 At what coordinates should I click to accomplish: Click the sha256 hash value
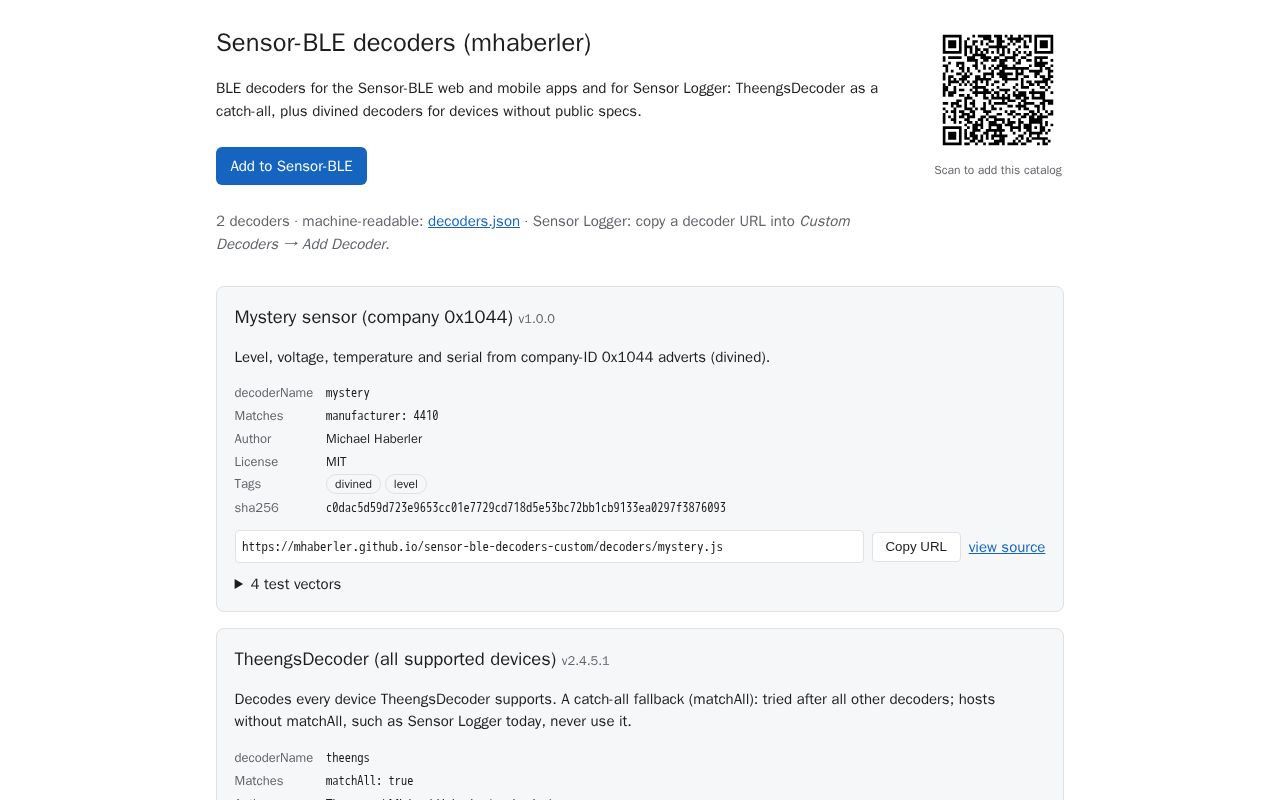pos(526,508)
